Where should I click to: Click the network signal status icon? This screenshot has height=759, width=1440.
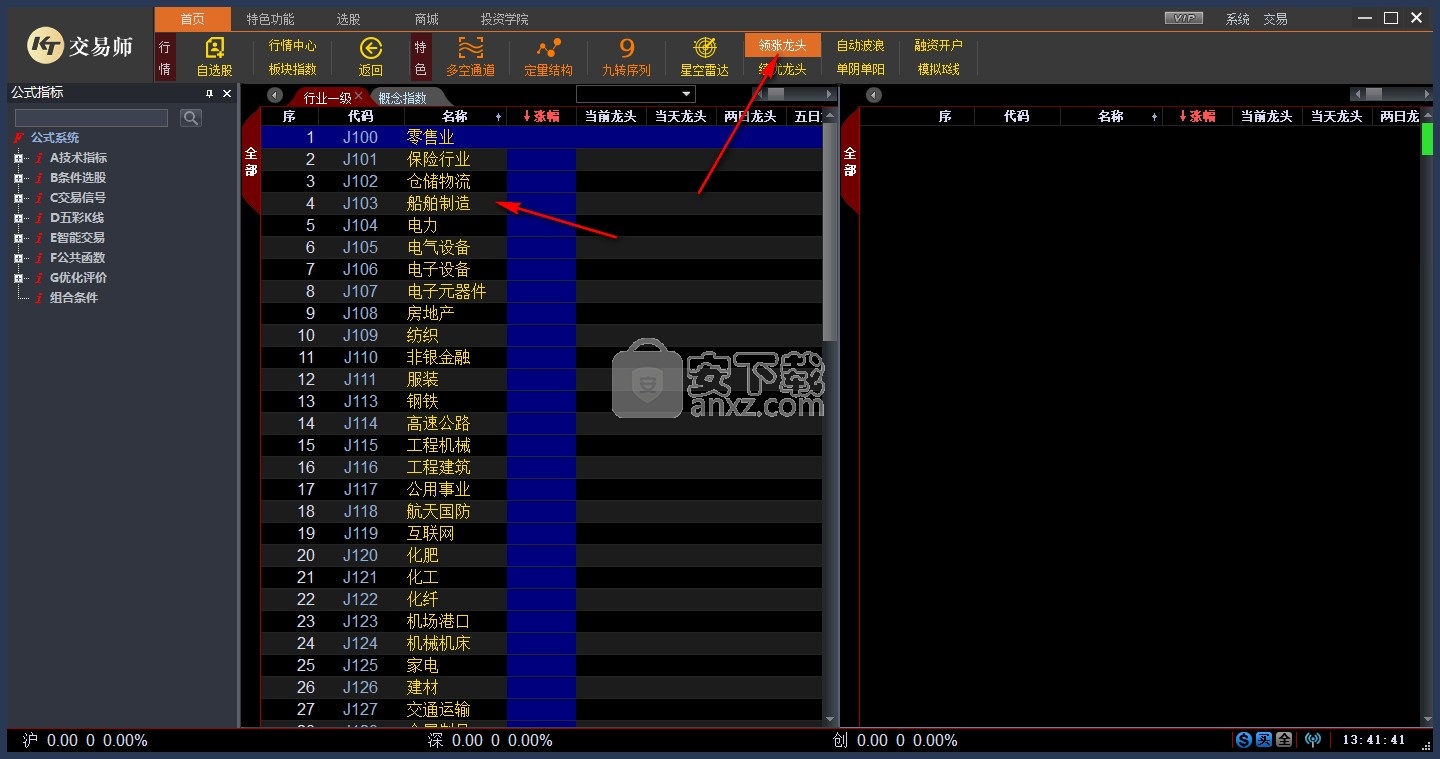tap(1313, 740)
